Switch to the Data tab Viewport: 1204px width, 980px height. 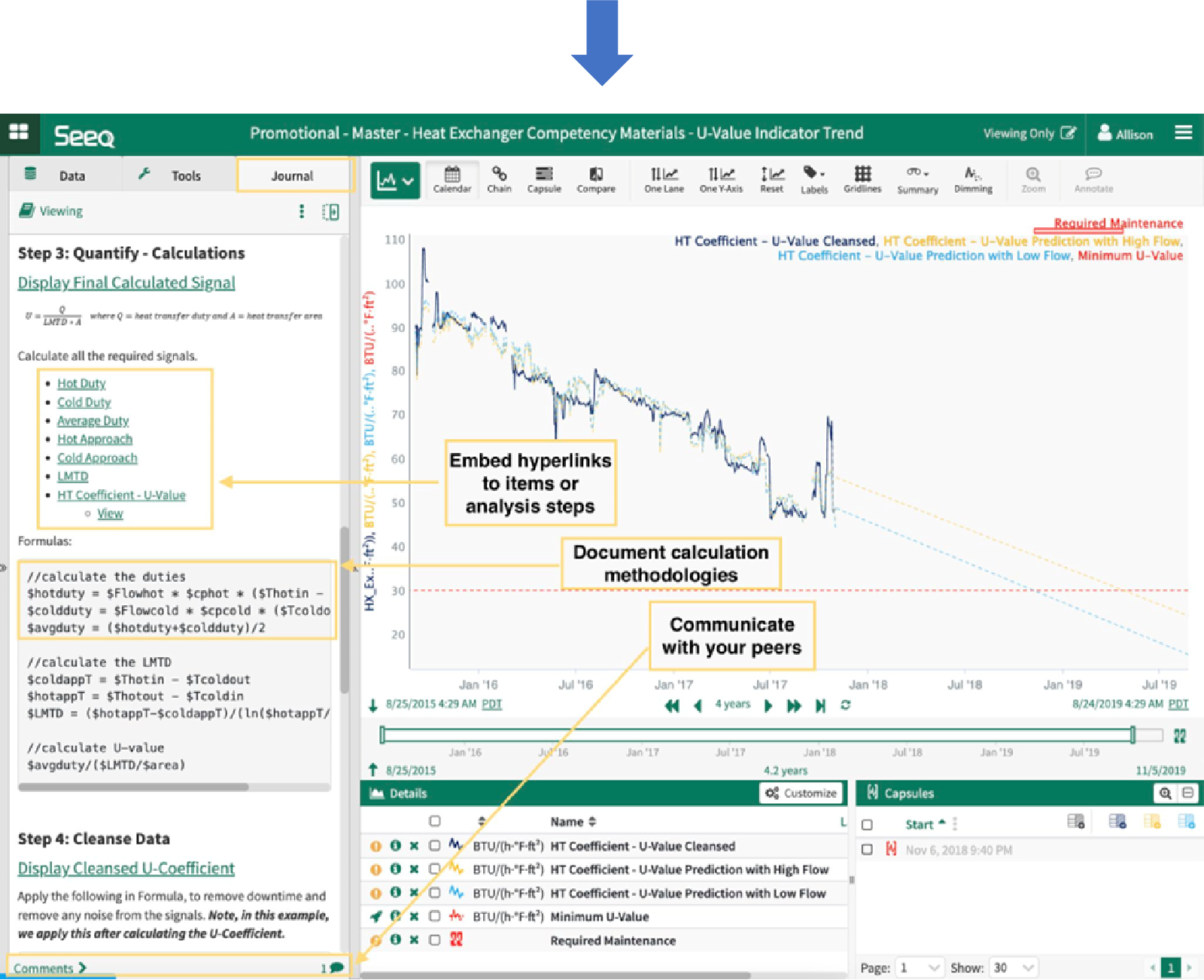point(66,175)
